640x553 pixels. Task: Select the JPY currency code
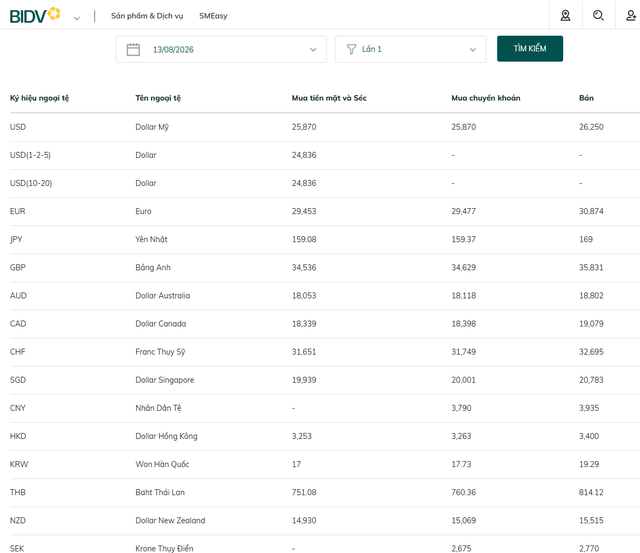pyautogui.click(x=16, y=240)
